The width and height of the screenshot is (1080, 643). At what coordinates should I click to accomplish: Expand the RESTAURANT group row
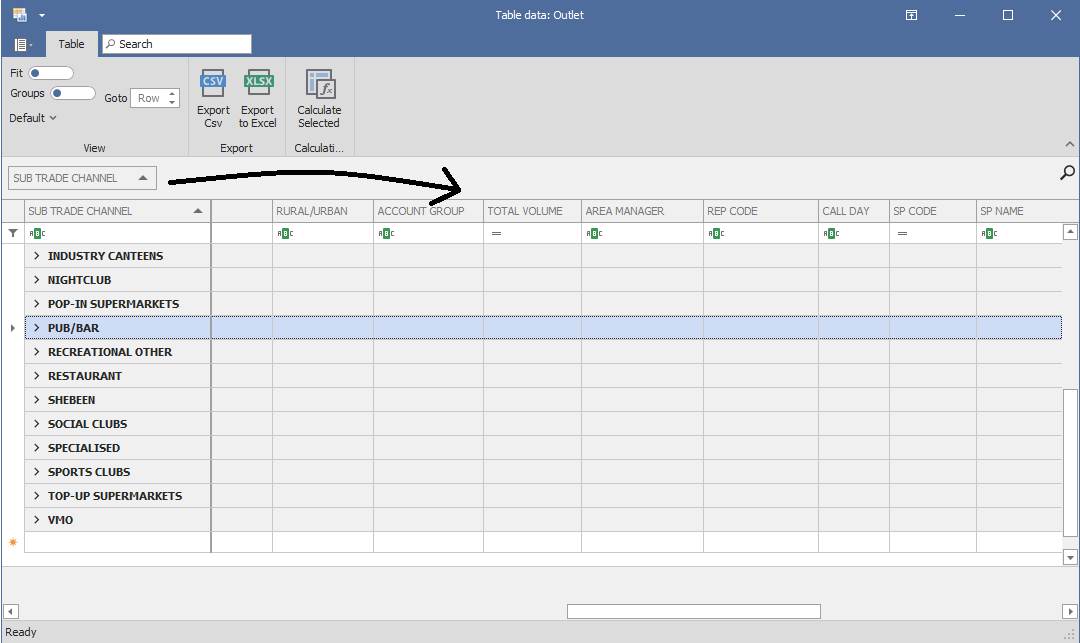coord(36,376)
